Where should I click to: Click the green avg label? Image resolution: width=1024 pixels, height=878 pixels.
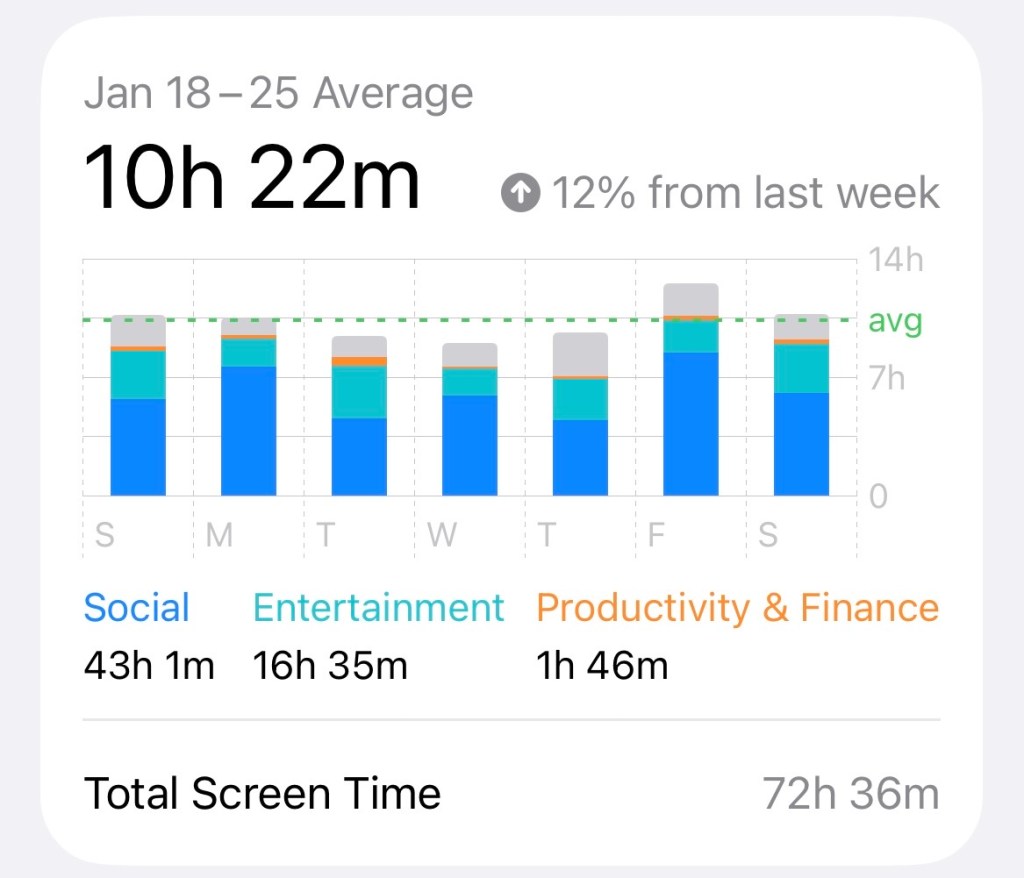point(895,322)
